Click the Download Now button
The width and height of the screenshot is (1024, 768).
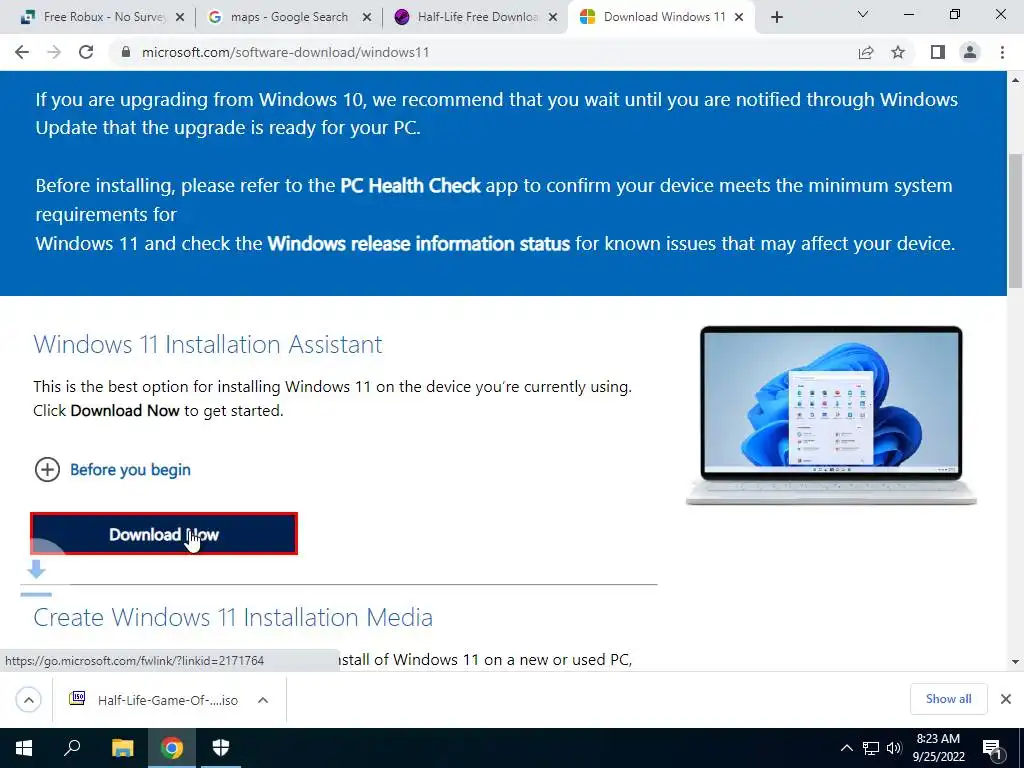[x=164, y=534]
